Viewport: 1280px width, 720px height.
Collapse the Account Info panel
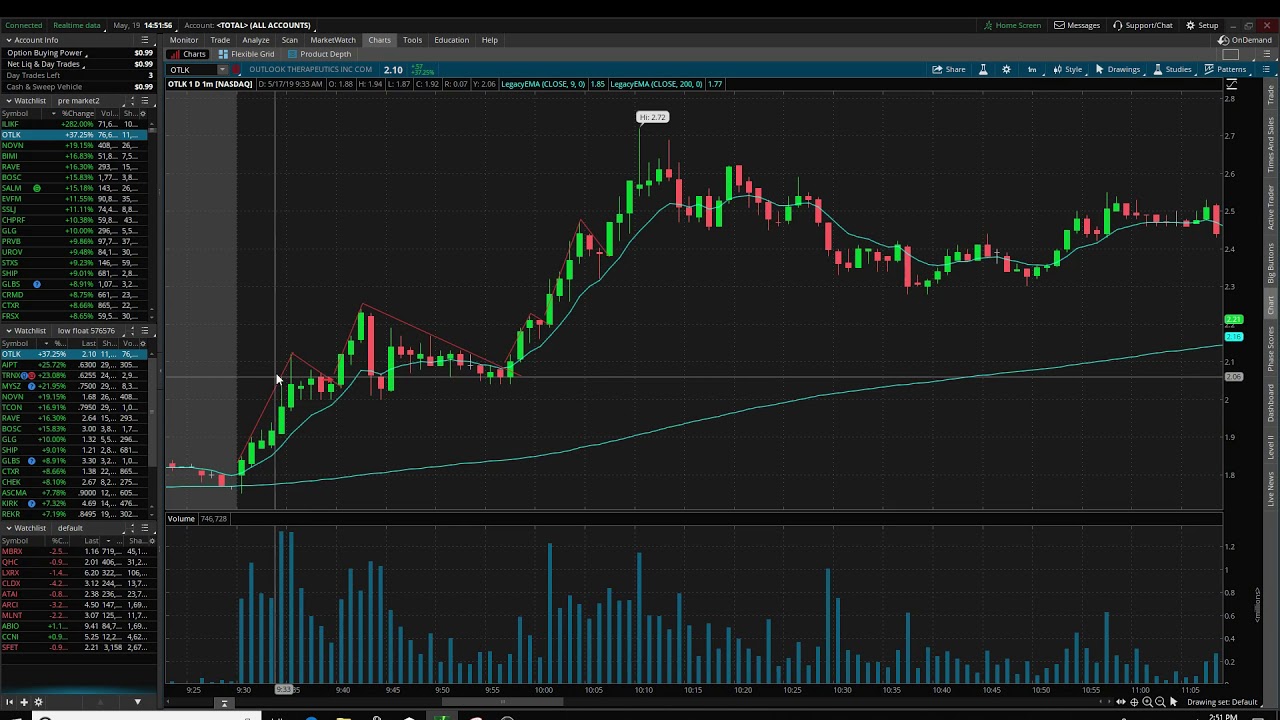pyautogui.click(x=8, y=40)
